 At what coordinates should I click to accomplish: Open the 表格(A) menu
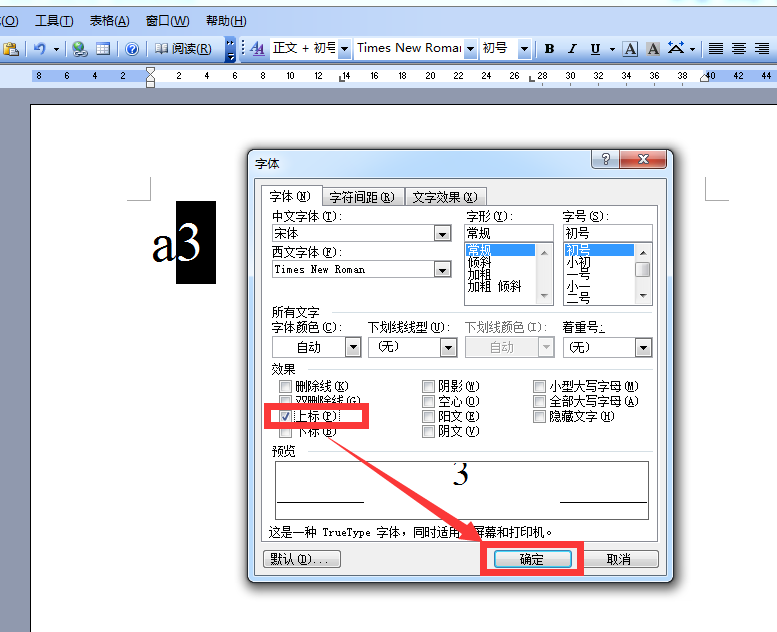(x=110, y=21)
